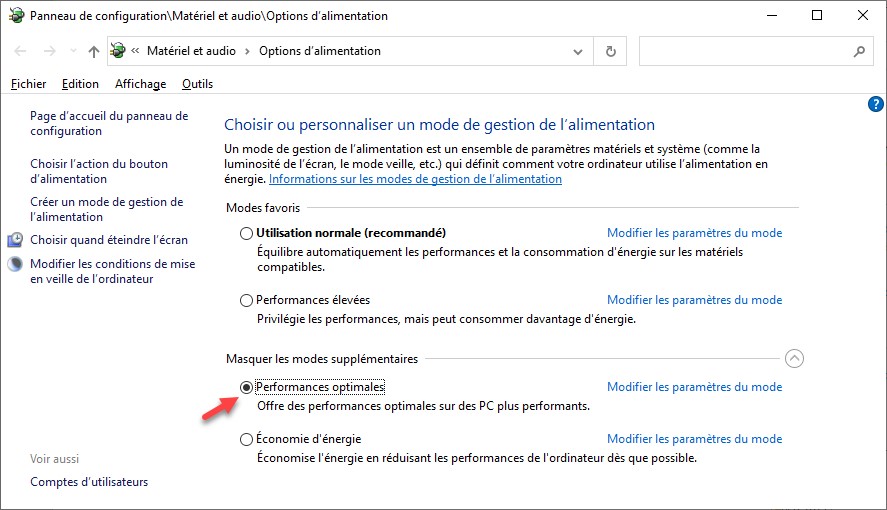Click the up one level arrow
The width and height of the screenshot is (887, 510).
94,51
